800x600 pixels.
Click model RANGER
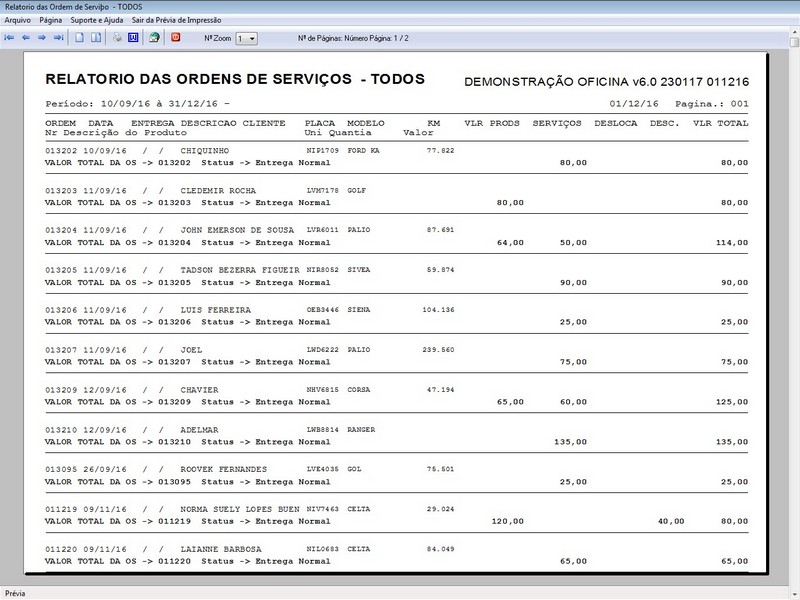361,430
